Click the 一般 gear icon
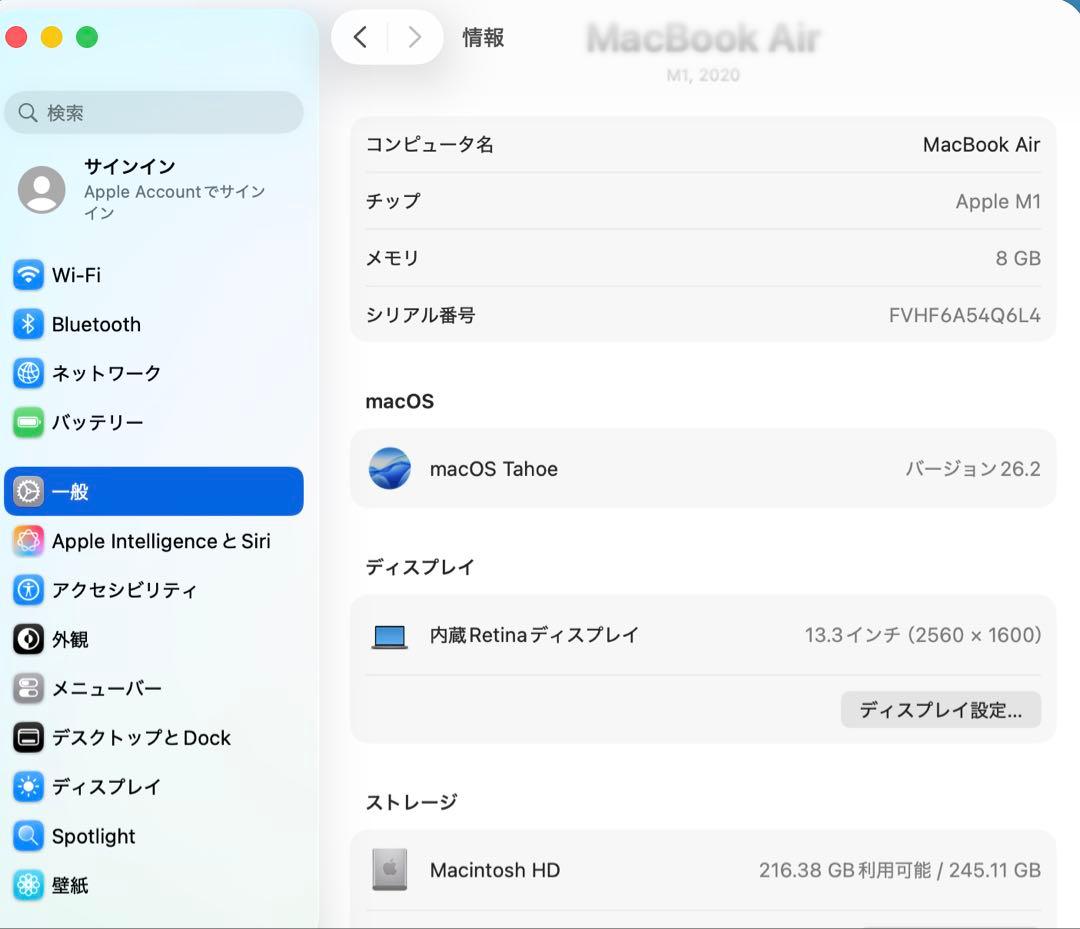The height and width of the screenshot is (929, 1080). tap(27, 491)
